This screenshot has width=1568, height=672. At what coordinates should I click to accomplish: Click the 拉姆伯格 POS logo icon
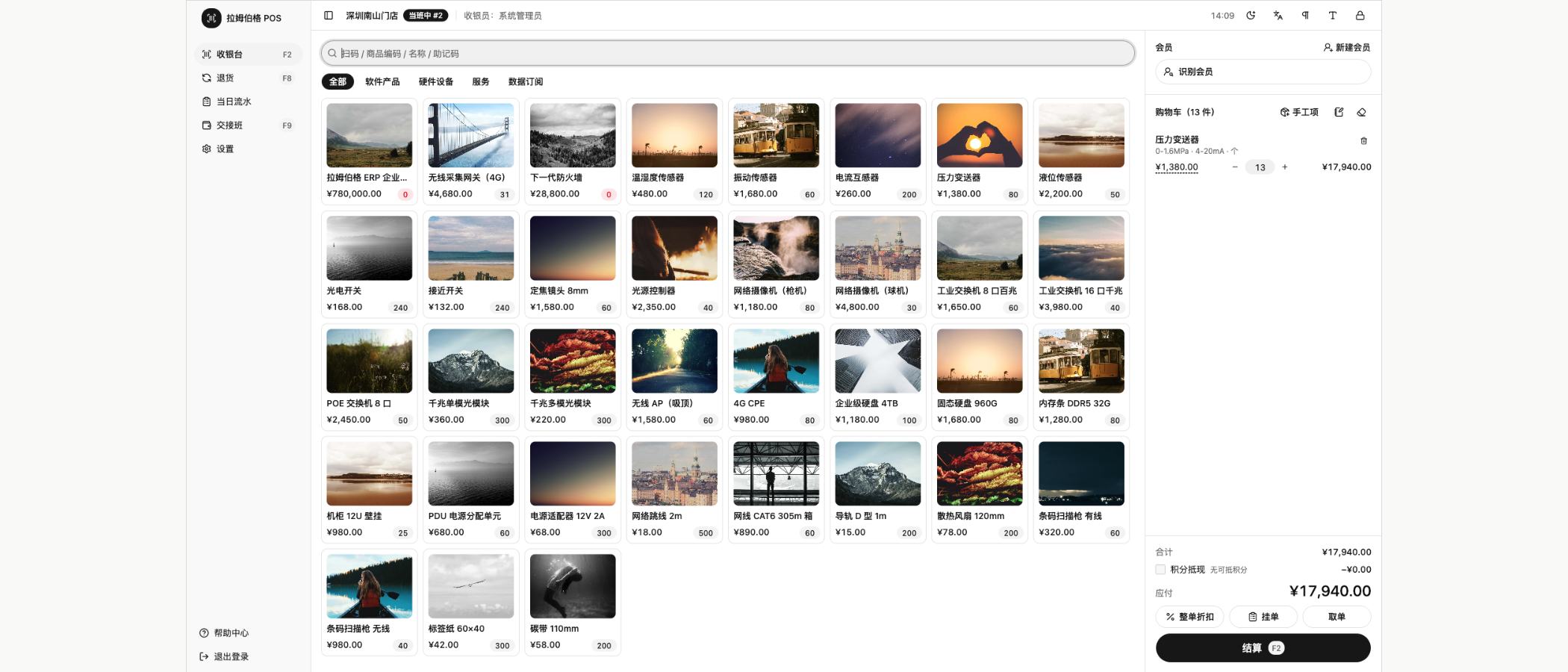(211, 18)
